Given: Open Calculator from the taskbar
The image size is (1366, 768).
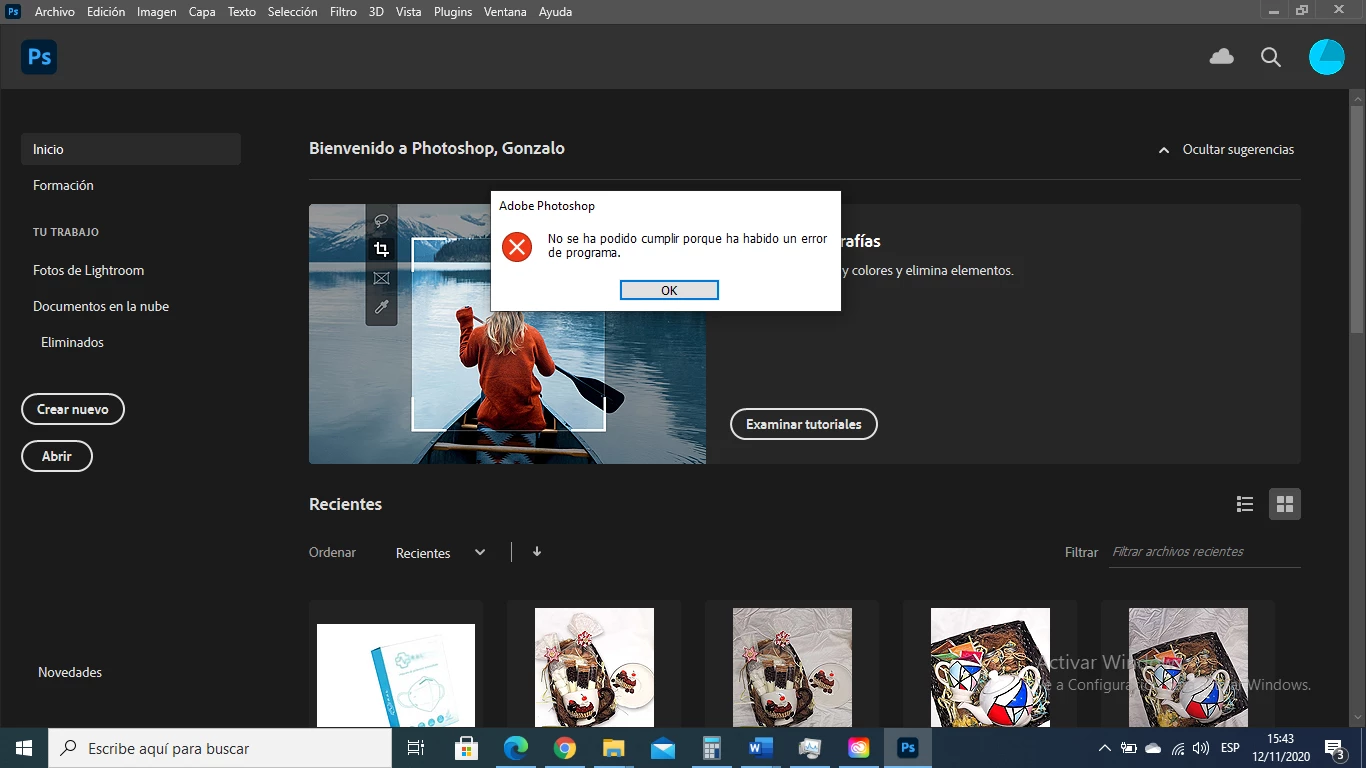Looking at the screenshot, I should click(x=711, y=748).
